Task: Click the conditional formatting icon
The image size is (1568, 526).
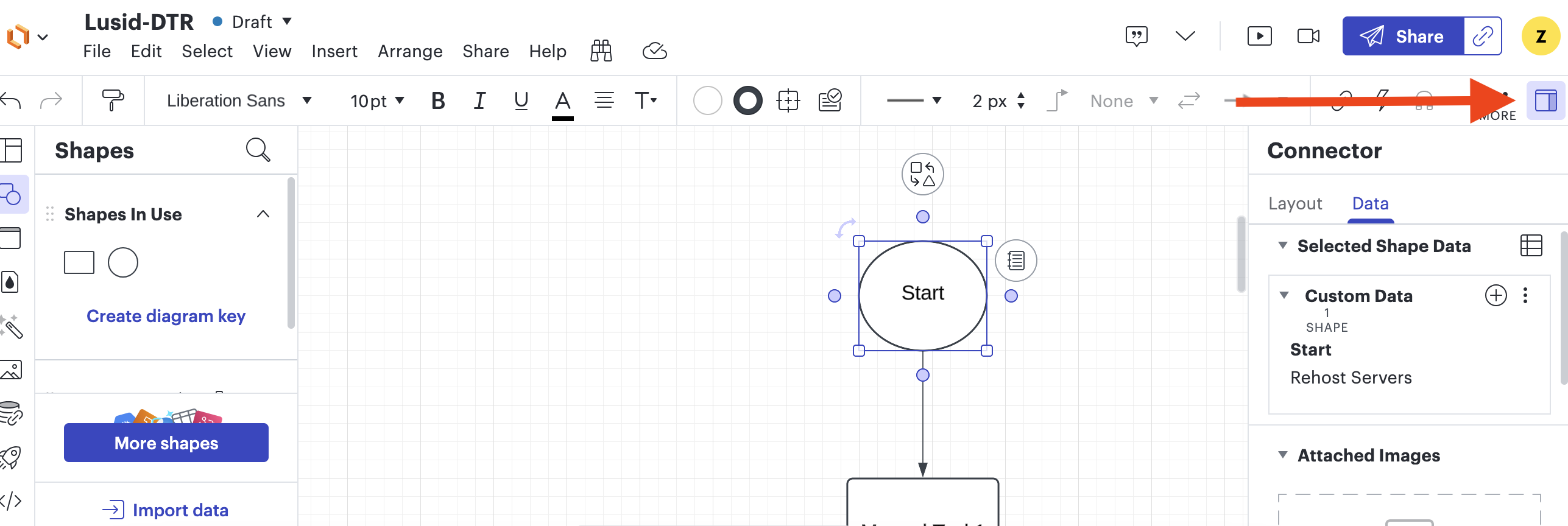Action: pos(830,100)
